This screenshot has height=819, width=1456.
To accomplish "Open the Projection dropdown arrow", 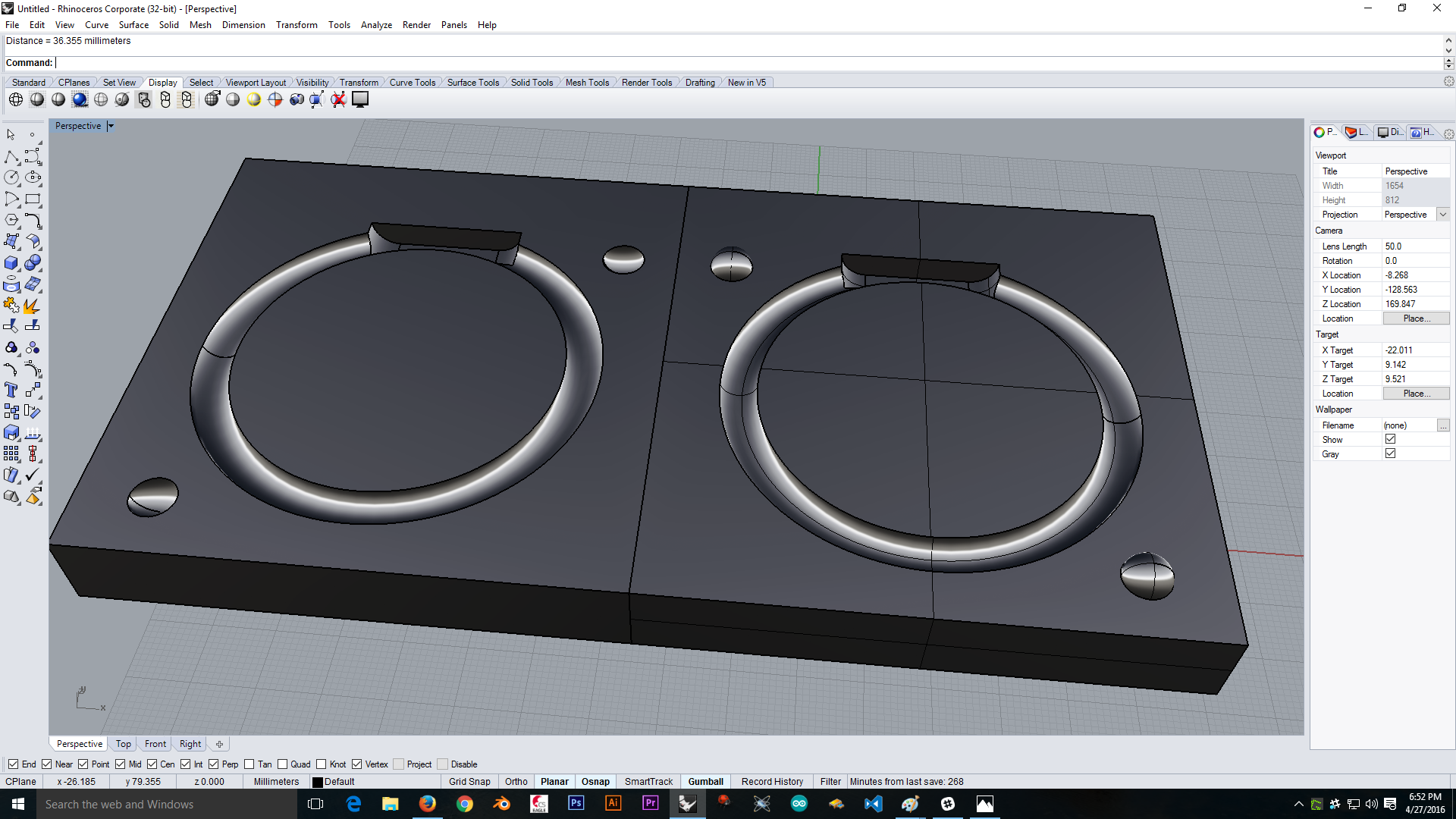I will point(1443,215).
